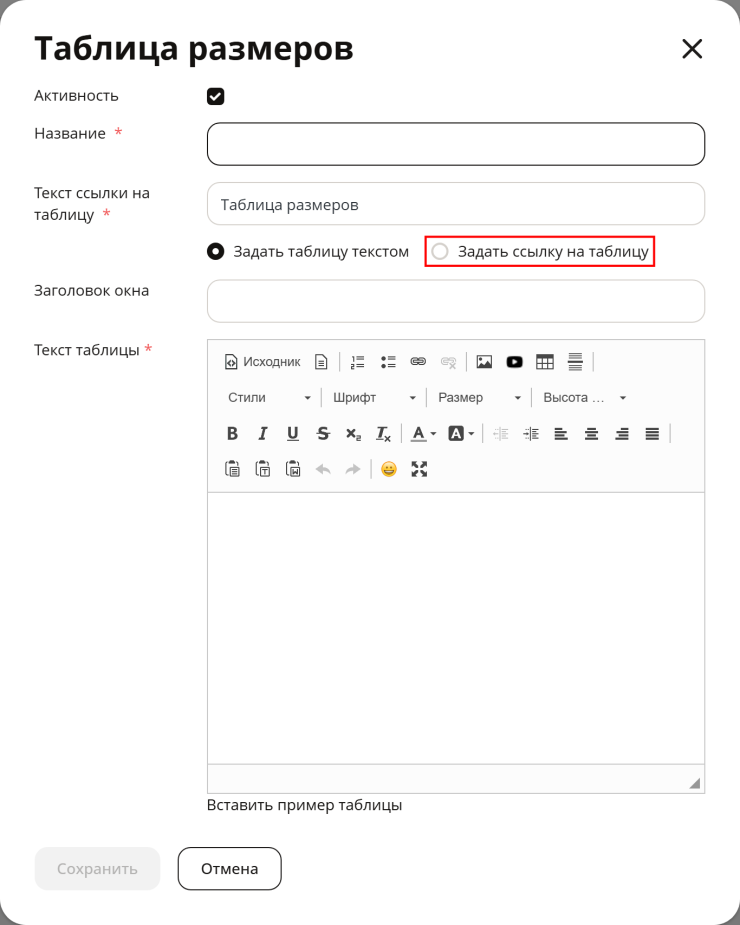Open the Размер size dropdown

[x=479, y=398]
